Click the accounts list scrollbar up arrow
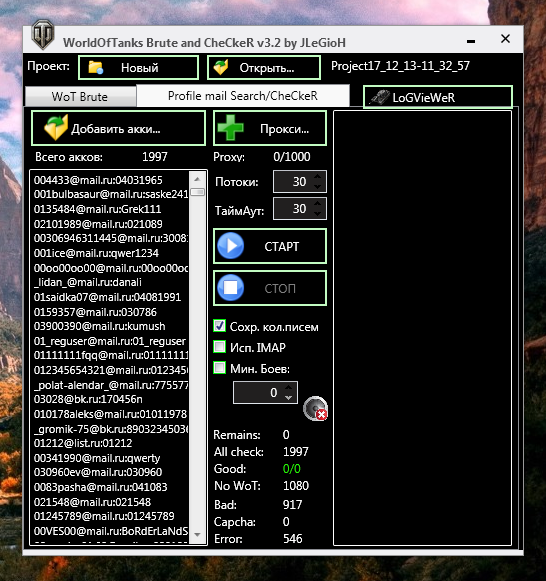The height and width of the screenshot is (581, 546). point(197,179)
